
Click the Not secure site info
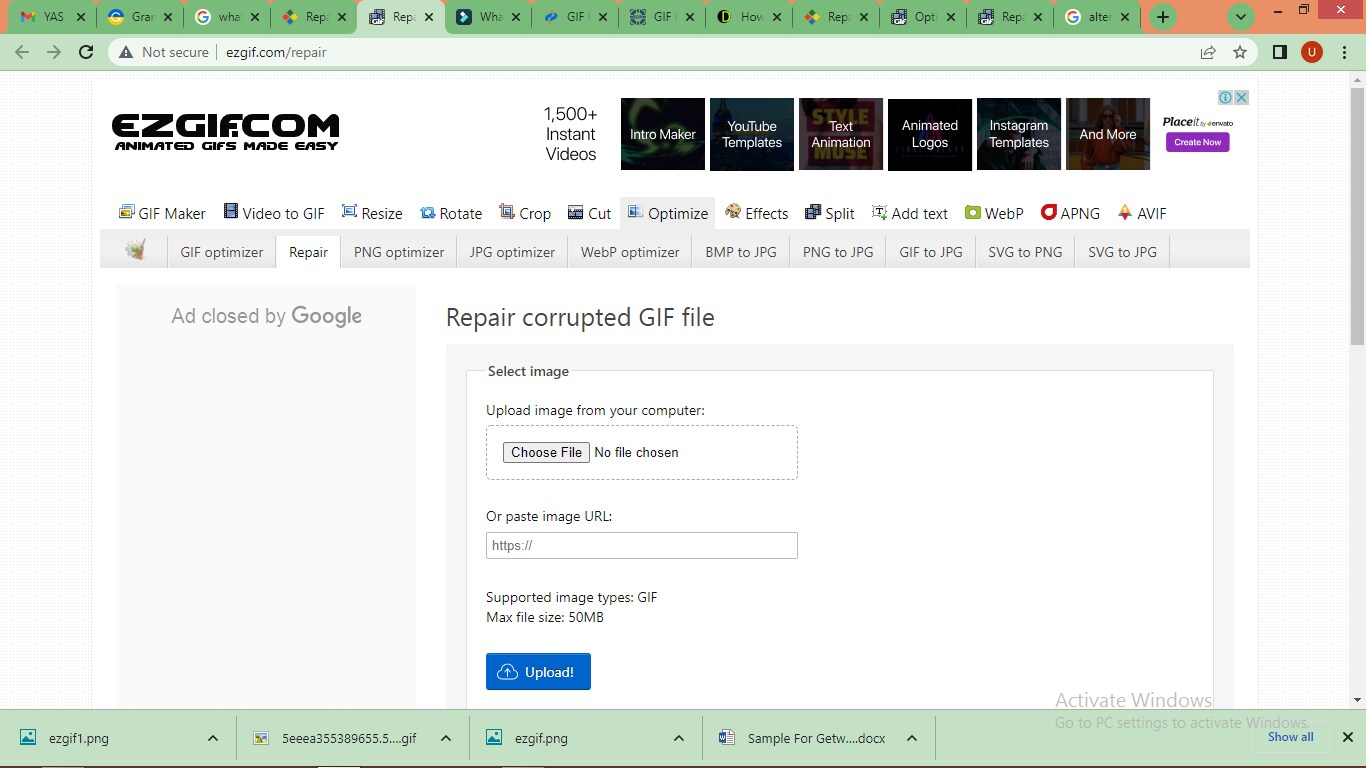[x=163, y=52]
